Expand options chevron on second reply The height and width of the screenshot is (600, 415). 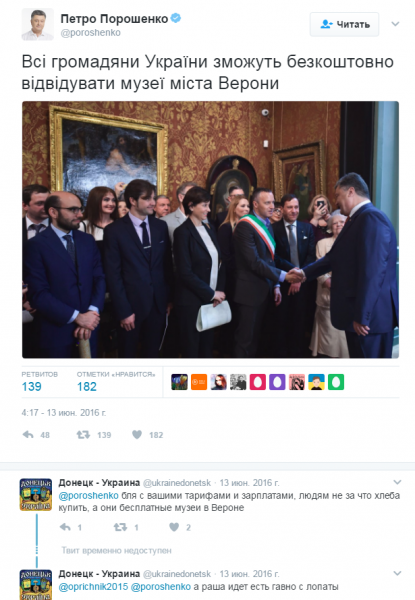pos(397,573)
